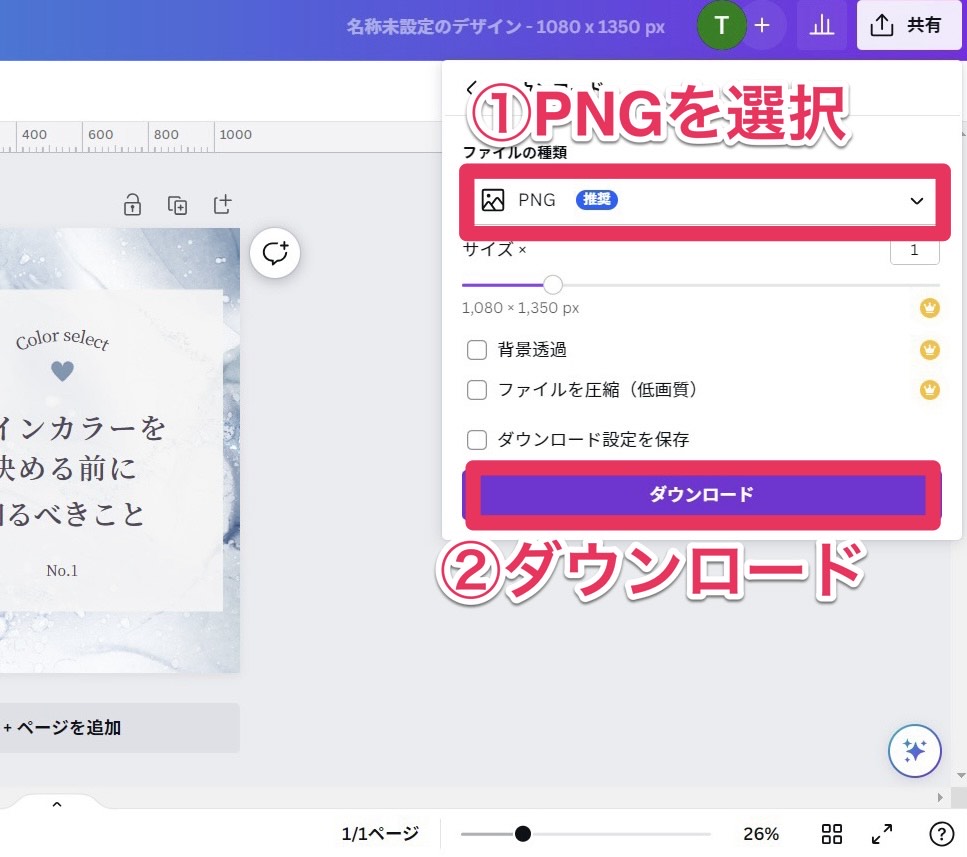The image size is (967, 857).
Task: Click the analytics bar chart icon
Action: click(x=821, y=26)
